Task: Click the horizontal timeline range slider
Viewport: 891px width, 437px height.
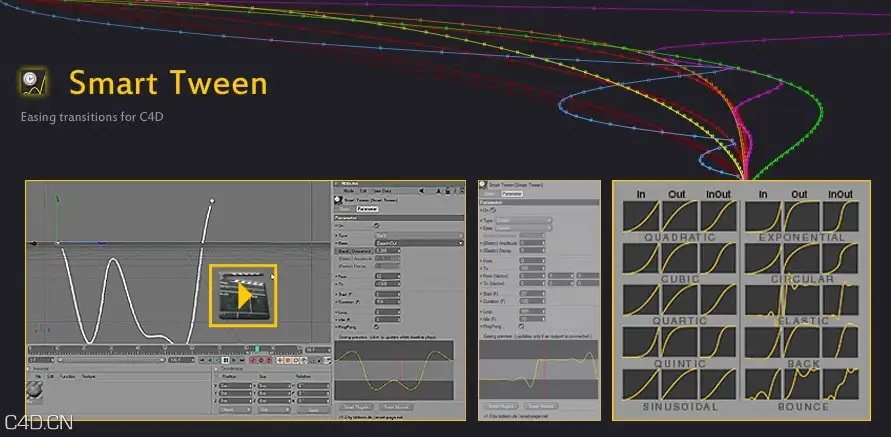Action: coord(111,360)
